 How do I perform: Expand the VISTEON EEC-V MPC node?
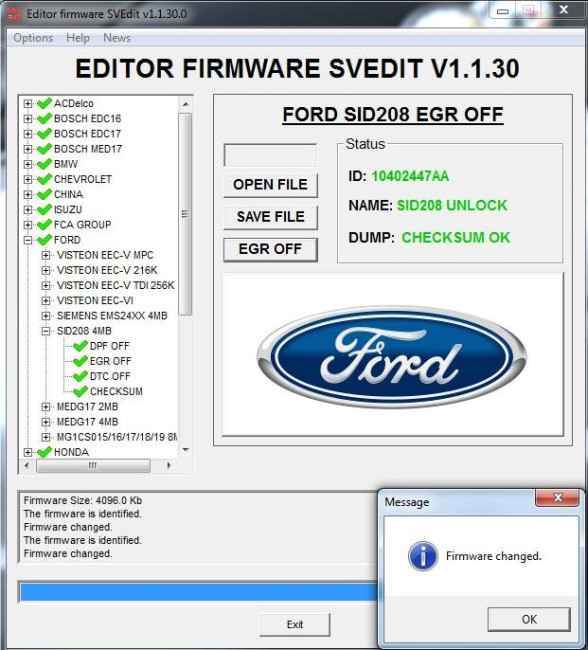46,255
